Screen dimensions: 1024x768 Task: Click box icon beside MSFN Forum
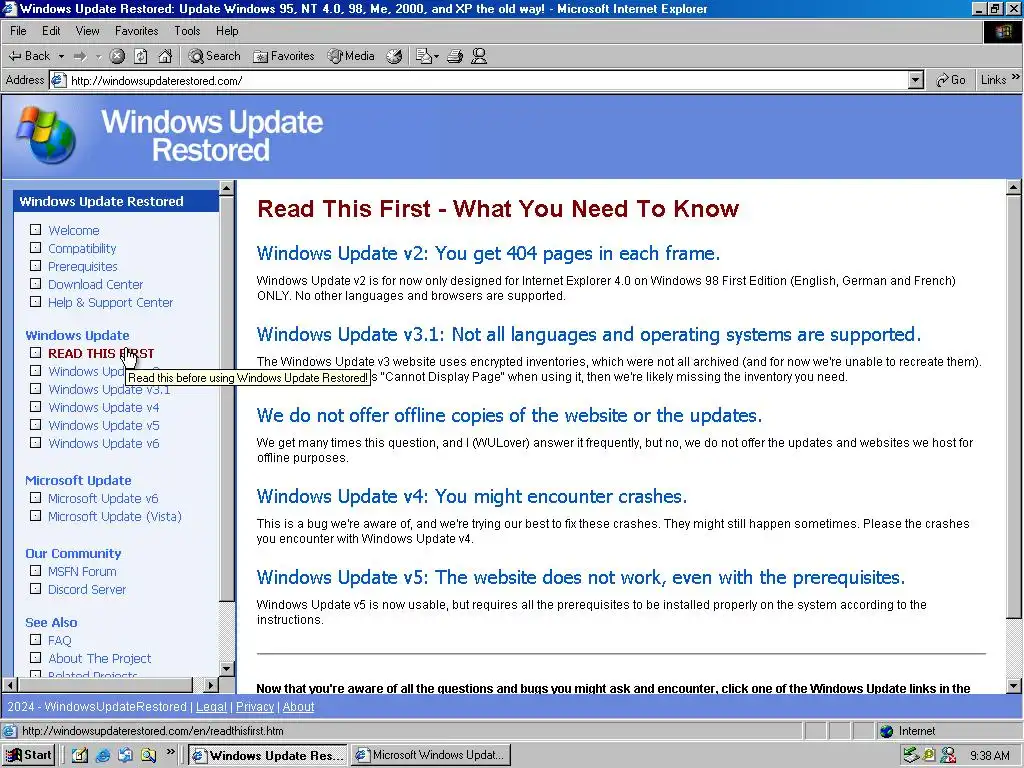[35, 571]
